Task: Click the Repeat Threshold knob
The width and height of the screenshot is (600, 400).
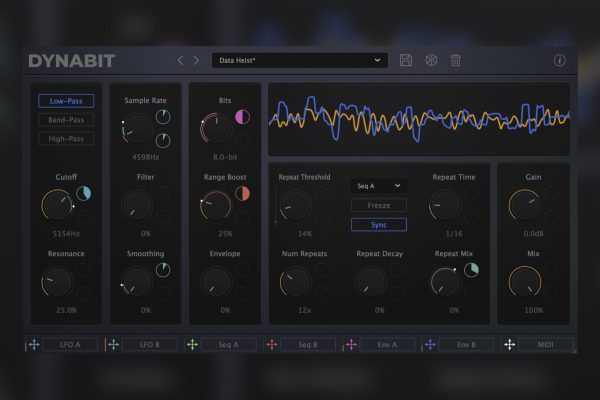Action: (296, 205)
